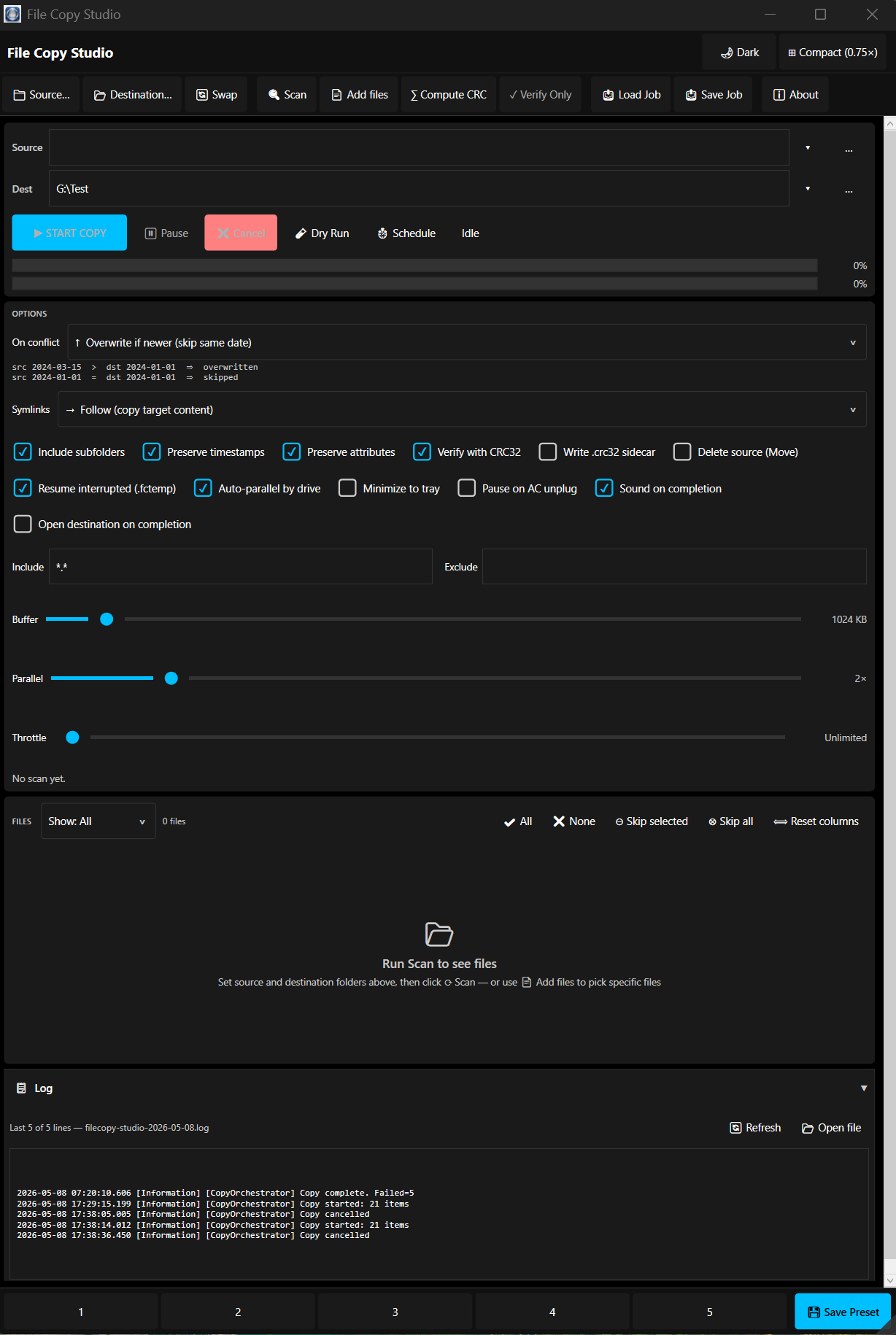Click Skip selected button

pos(652,821)
